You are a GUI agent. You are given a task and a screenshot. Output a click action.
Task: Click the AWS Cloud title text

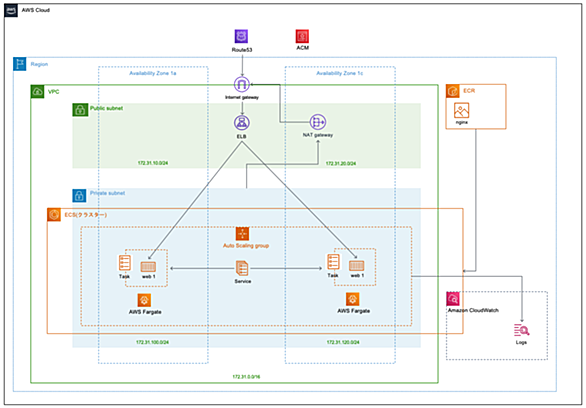tap(36, 10)
